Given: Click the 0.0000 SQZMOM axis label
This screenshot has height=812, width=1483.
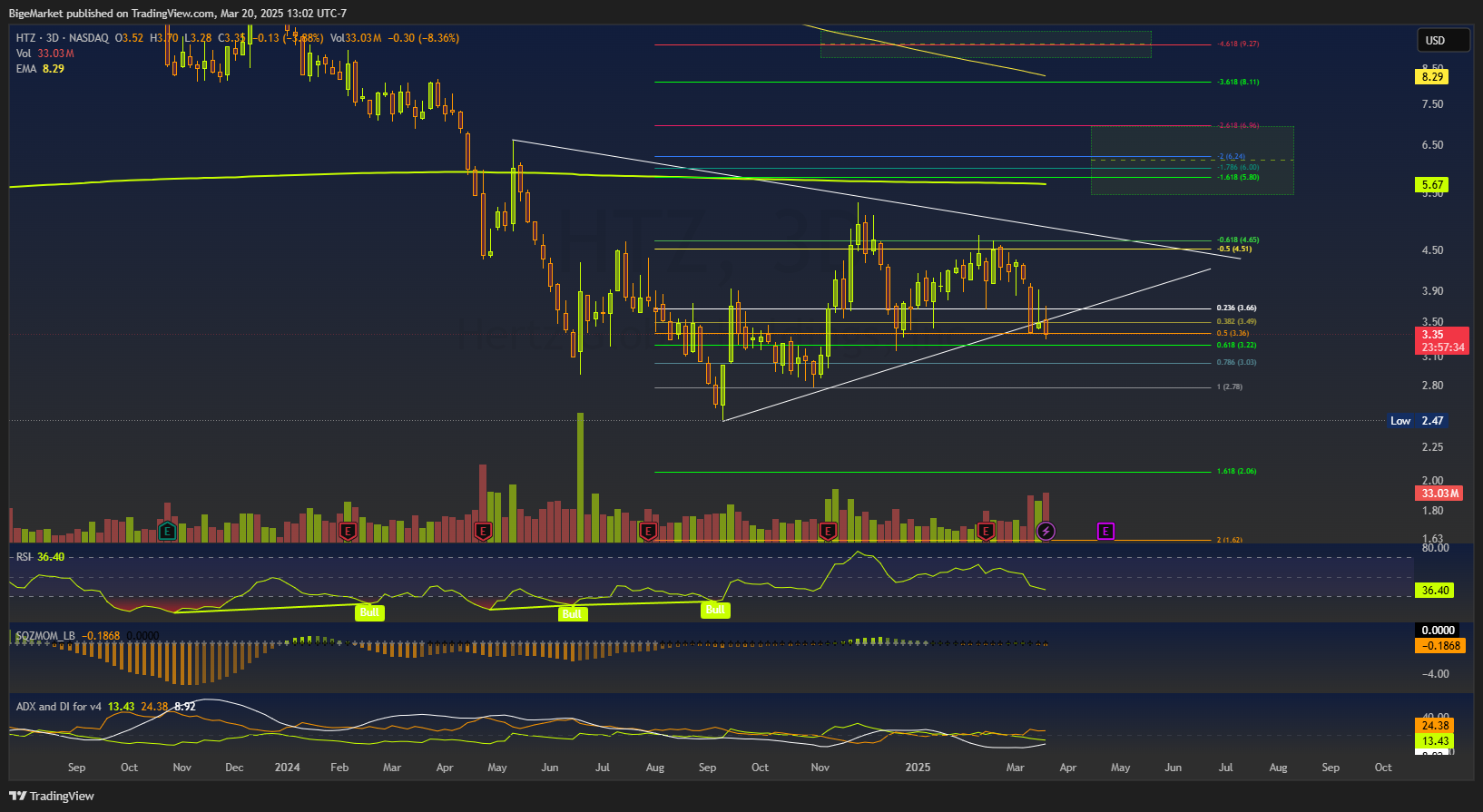Looking at the screenshot, I should point(1439,631).
